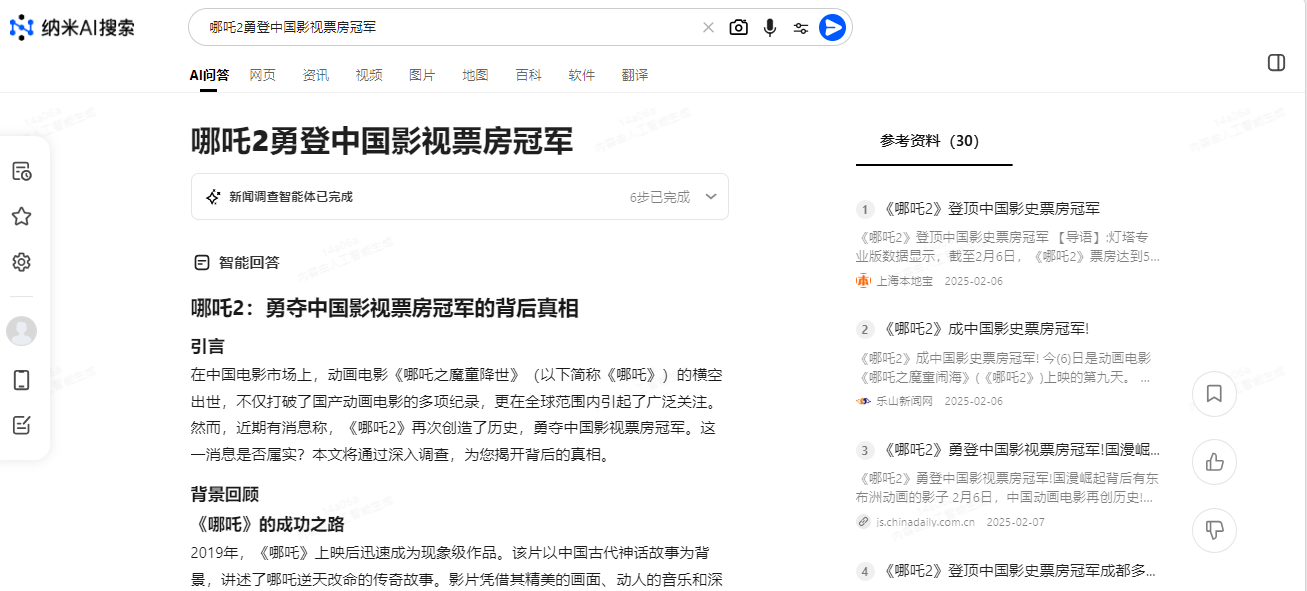Open favorites star in left sidebar

tap(22, 217)
